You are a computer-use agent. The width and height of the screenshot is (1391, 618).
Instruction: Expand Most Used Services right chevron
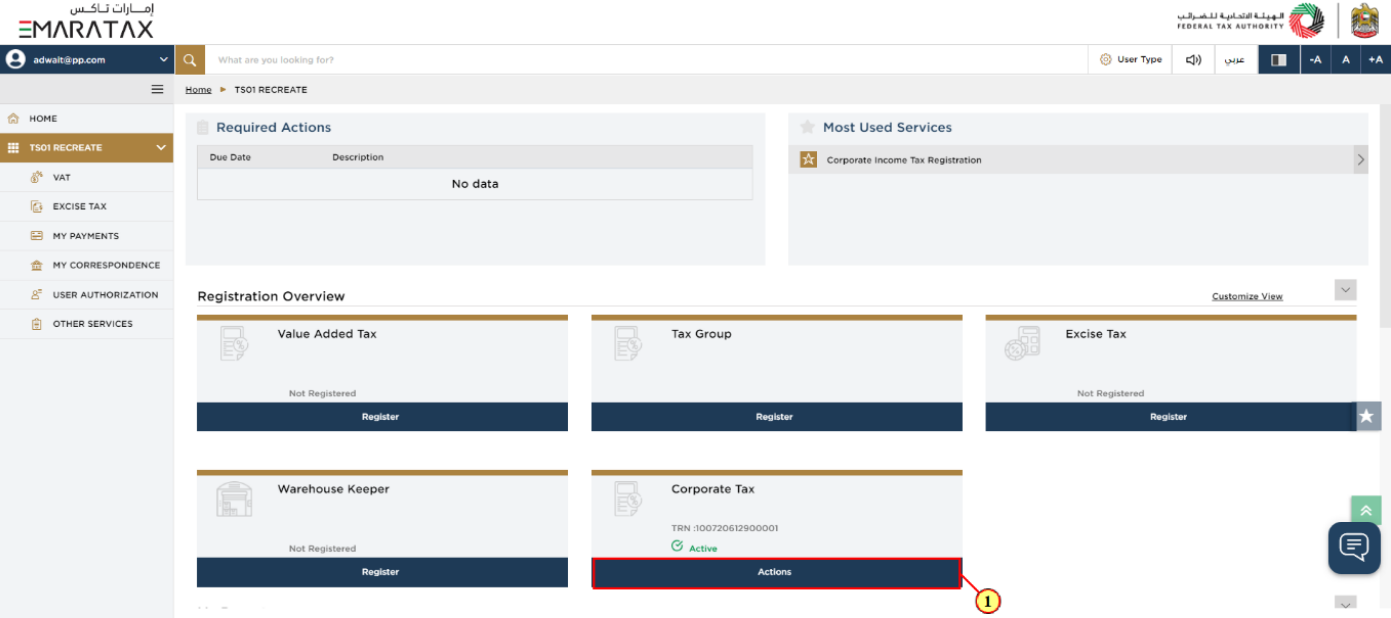1361,159
